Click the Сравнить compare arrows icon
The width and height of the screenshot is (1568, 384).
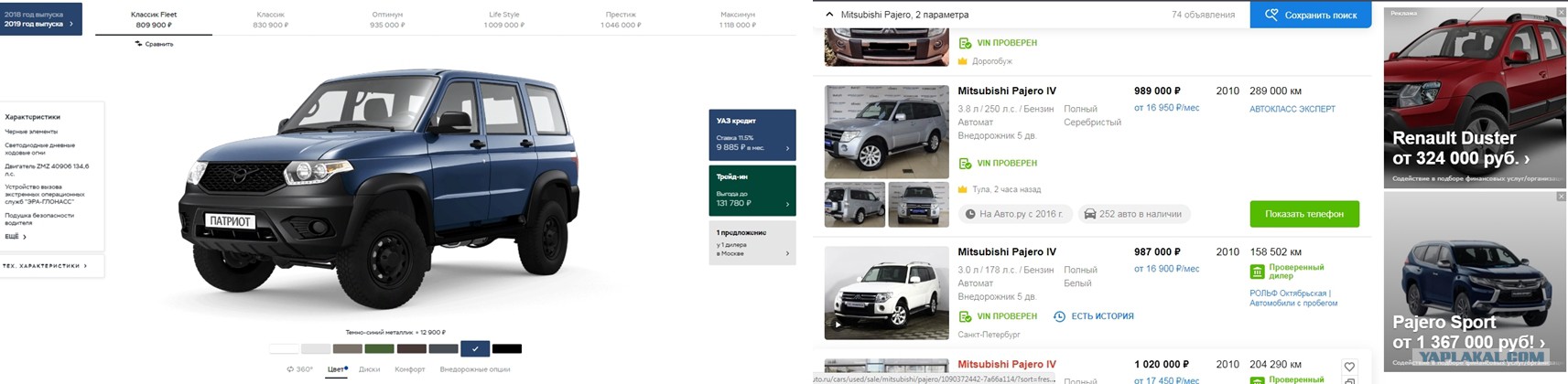tap(138, 44)
